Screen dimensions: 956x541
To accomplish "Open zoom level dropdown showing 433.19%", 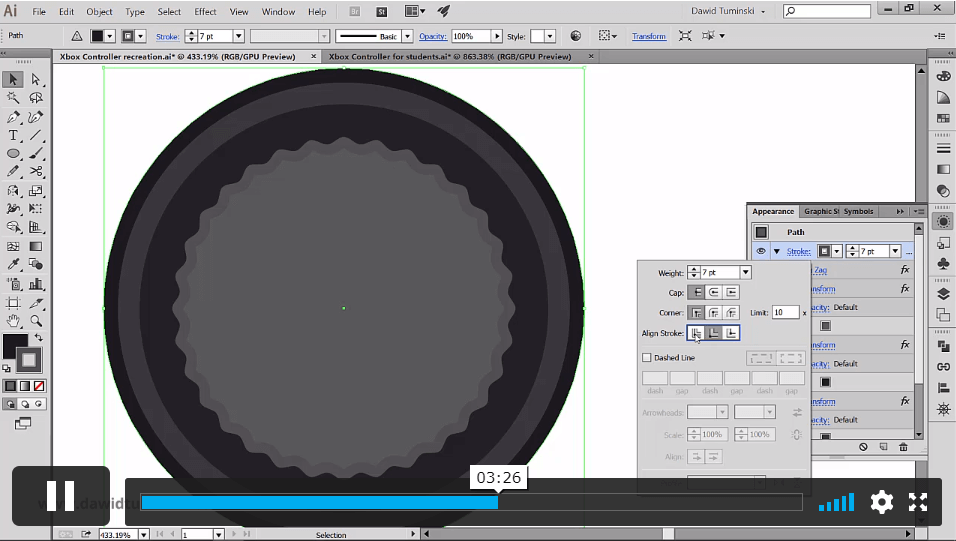I will tap(143, 535).
